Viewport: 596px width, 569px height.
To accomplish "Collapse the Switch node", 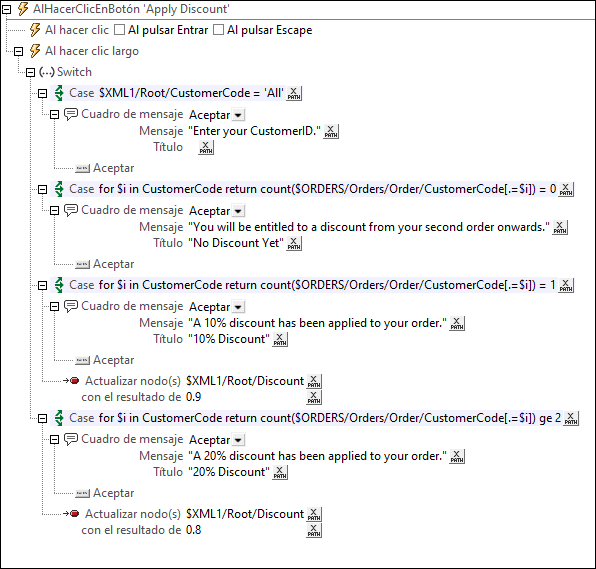I will (30, 72).
